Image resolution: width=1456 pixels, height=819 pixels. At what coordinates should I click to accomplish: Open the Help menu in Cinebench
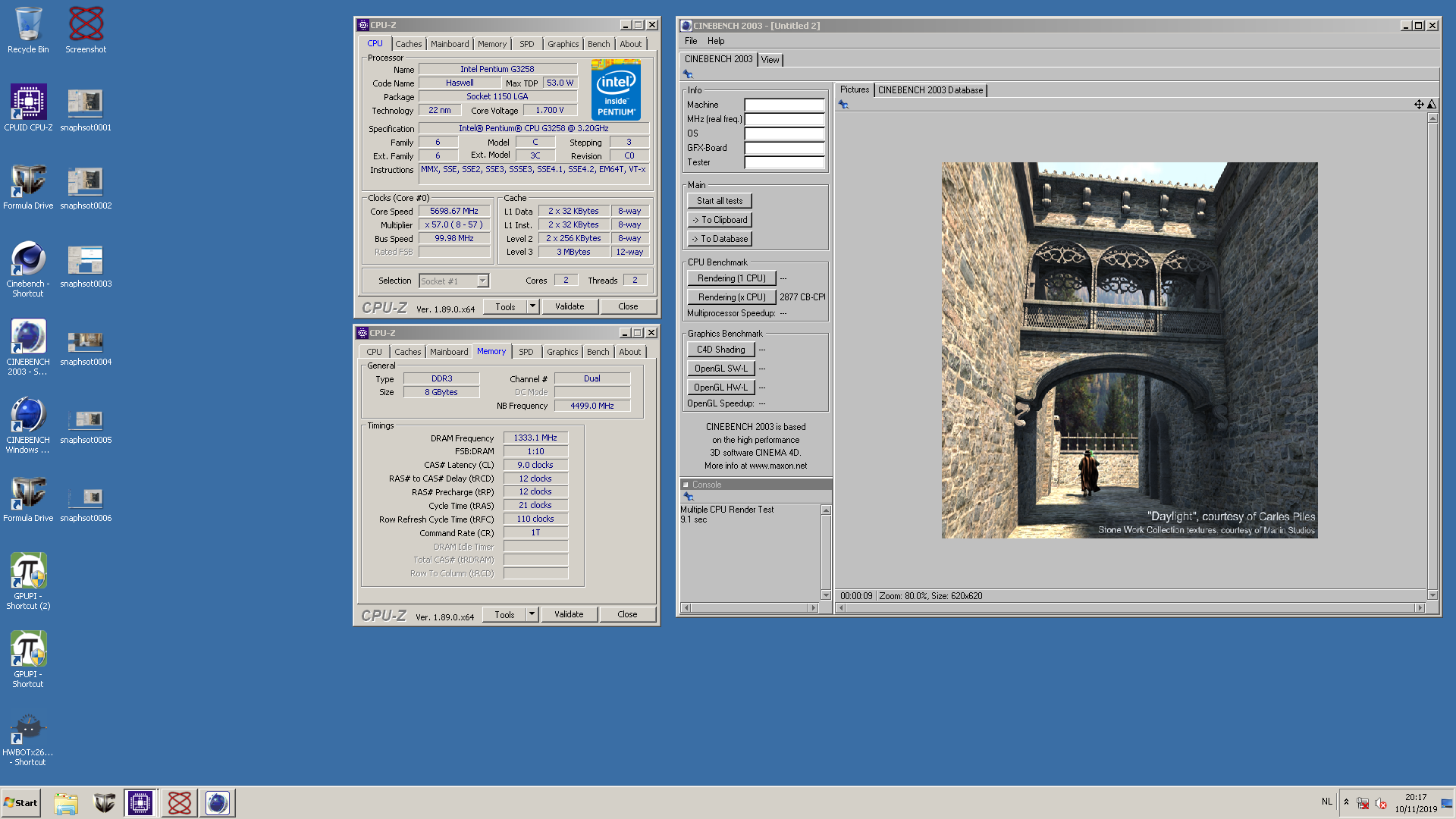click(x=716, y=41)
